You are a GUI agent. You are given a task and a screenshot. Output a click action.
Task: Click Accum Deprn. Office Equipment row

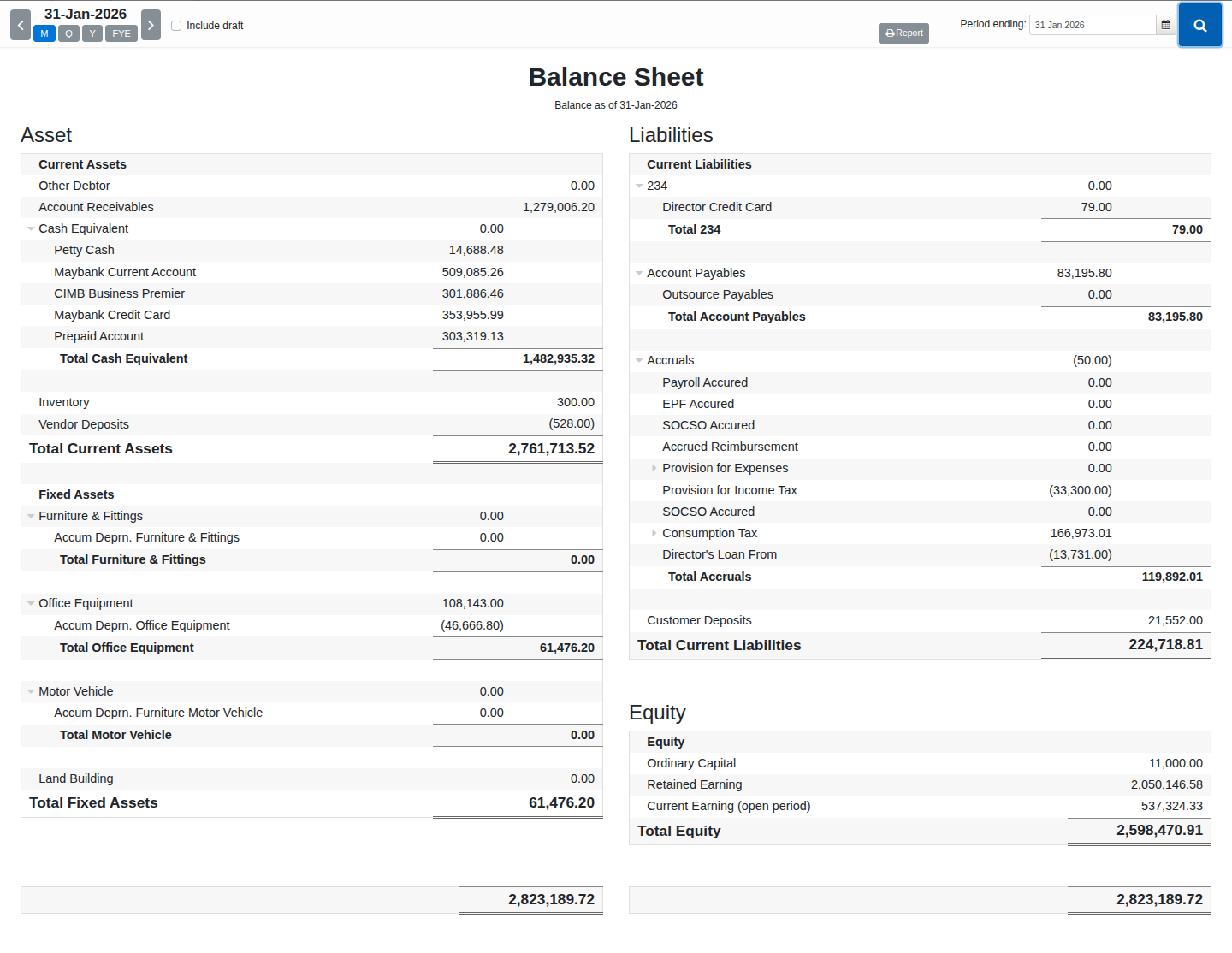[311, 625]
